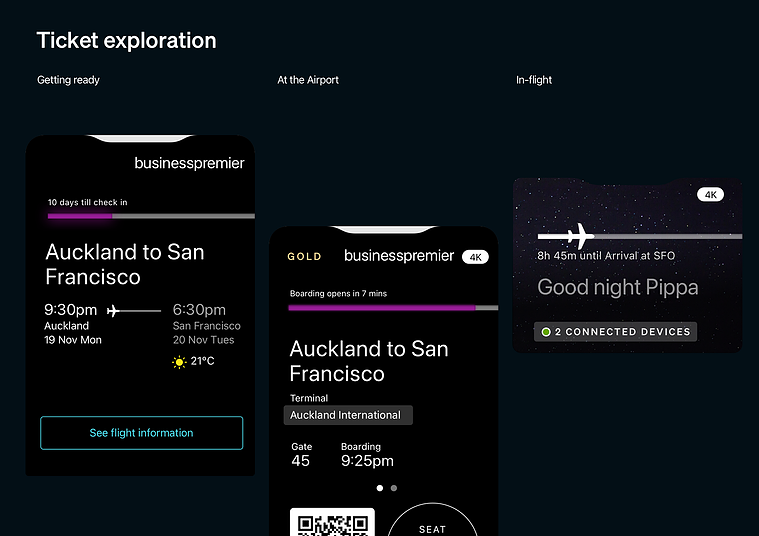Click the green connected status dot

click(546, 332)
